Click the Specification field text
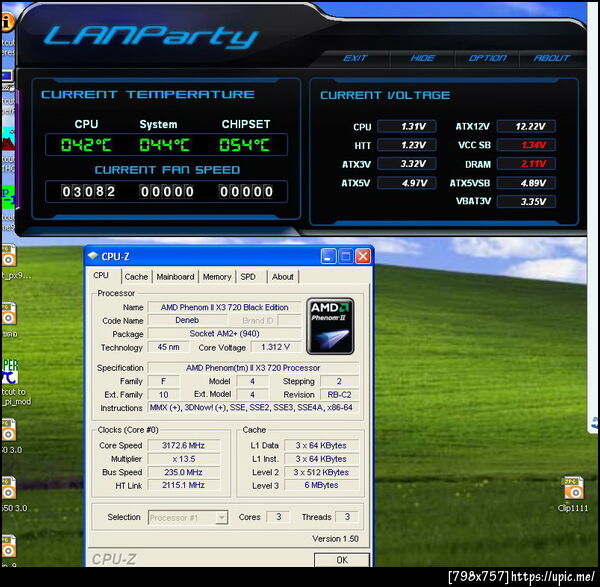 (253, 368)
